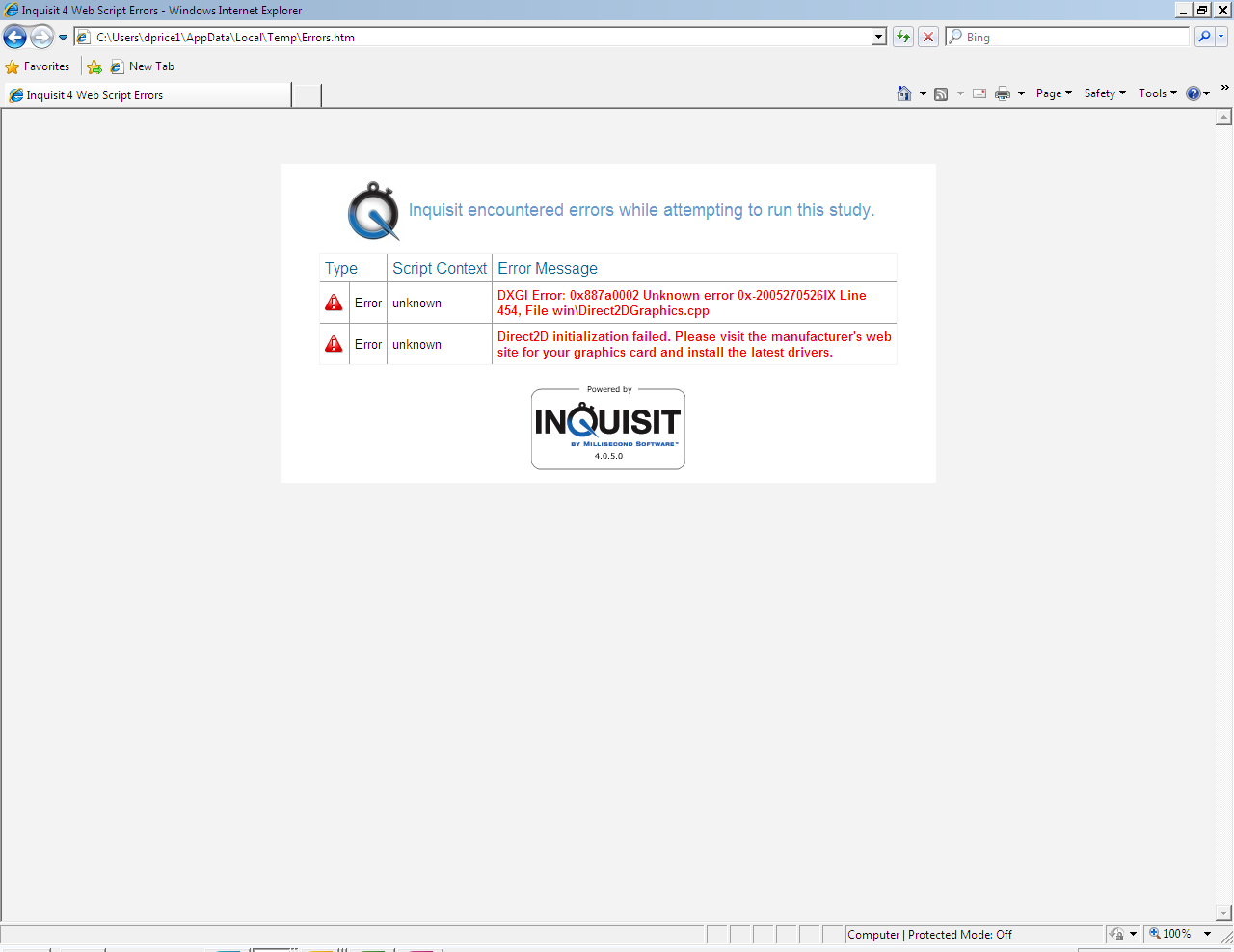1234x952 pixels.
Task: Click the warning icon beside the DXGI Error
Action: pos(334,303)
